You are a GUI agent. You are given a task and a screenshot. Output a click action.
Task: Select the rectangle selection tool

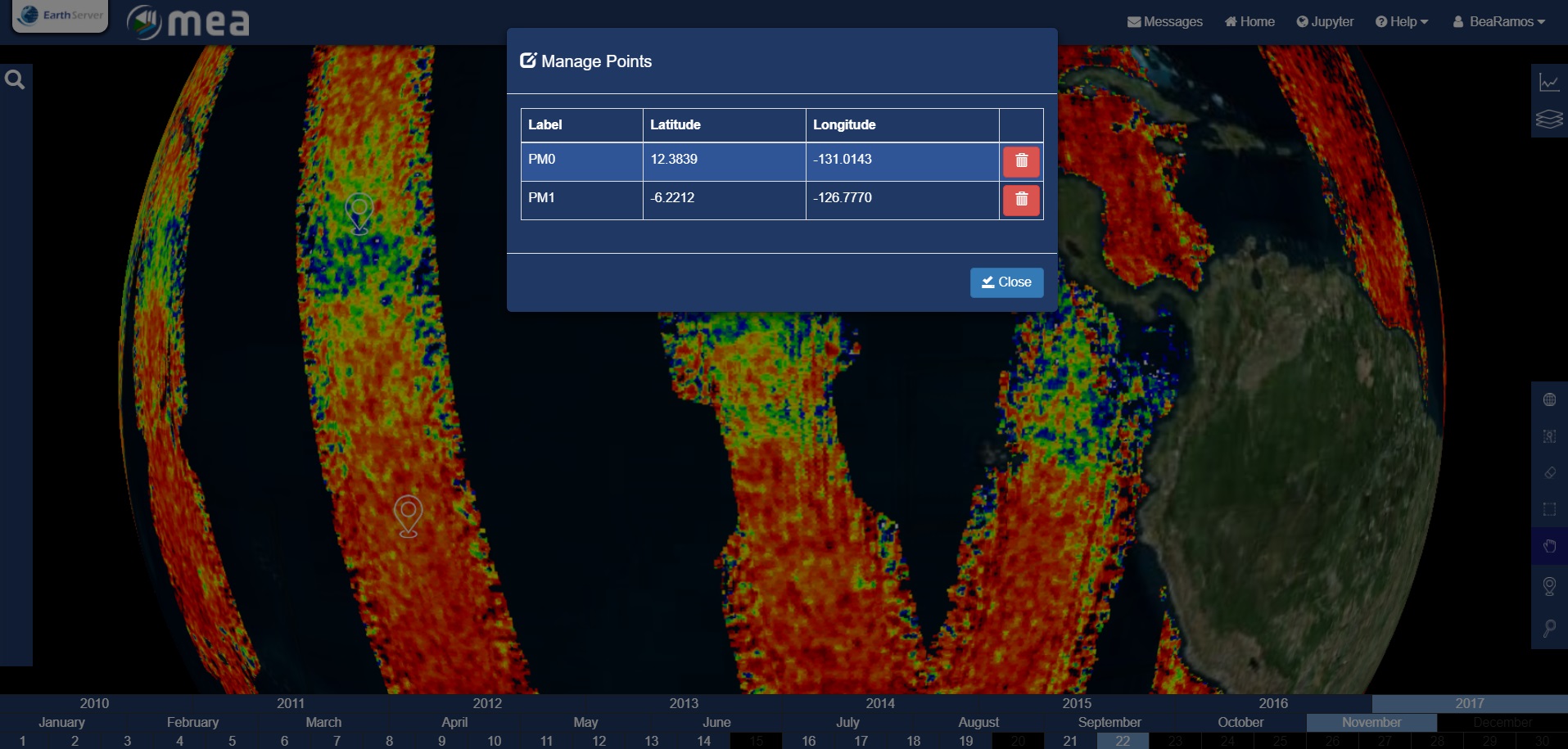tap(1549, 509)
